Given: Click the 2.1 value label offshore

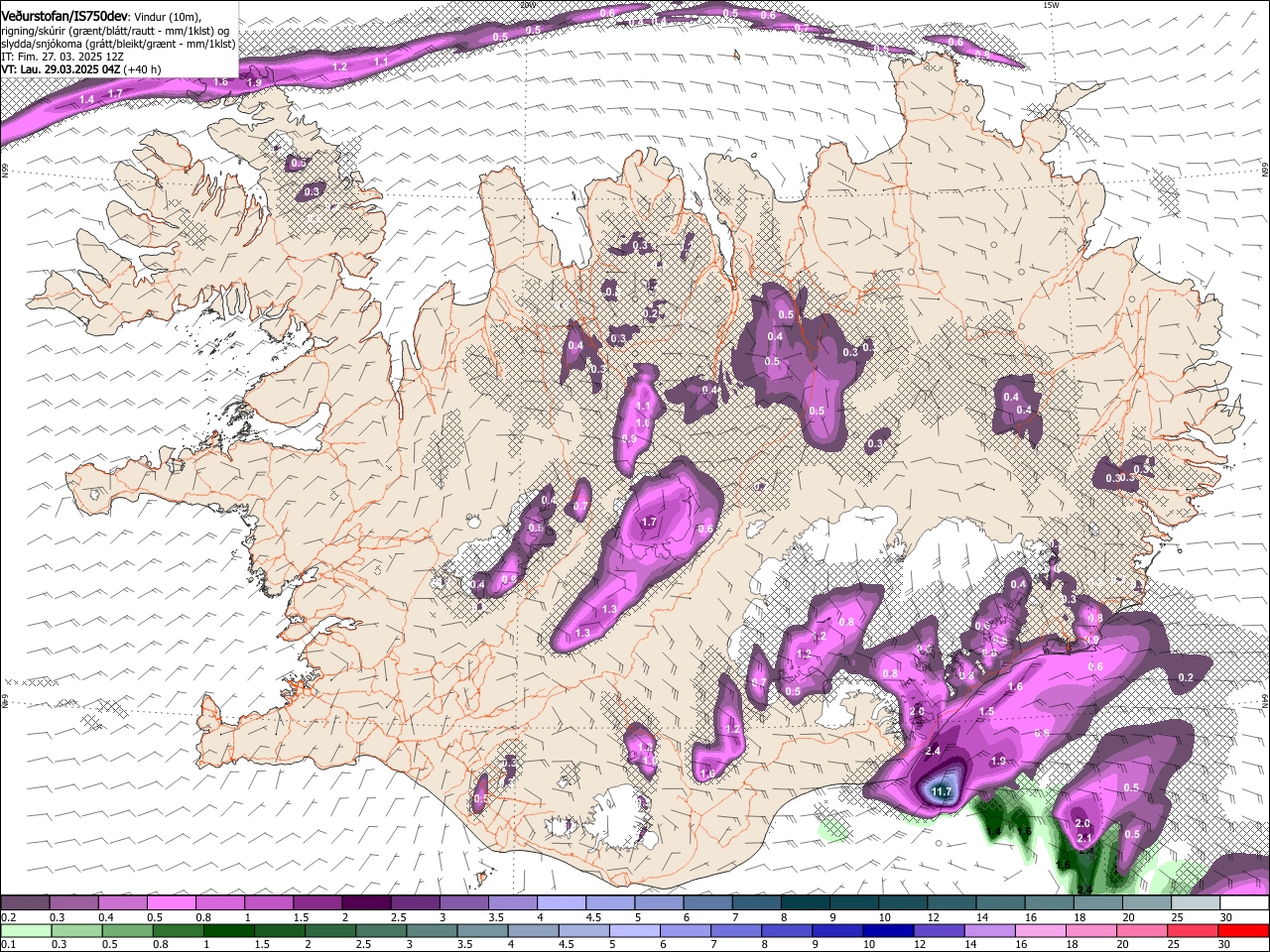Looking at the screenshot, I should coord(1084,839).
